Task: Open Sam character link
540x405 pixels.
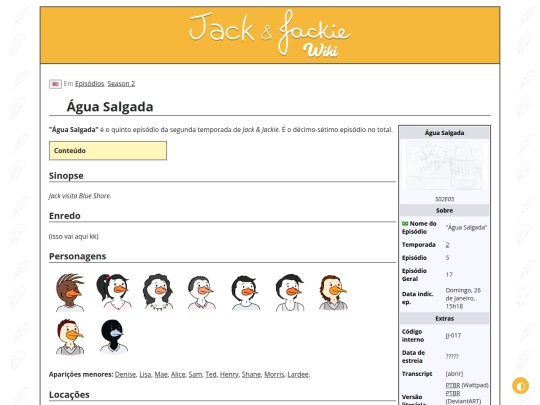Action: 195,374
